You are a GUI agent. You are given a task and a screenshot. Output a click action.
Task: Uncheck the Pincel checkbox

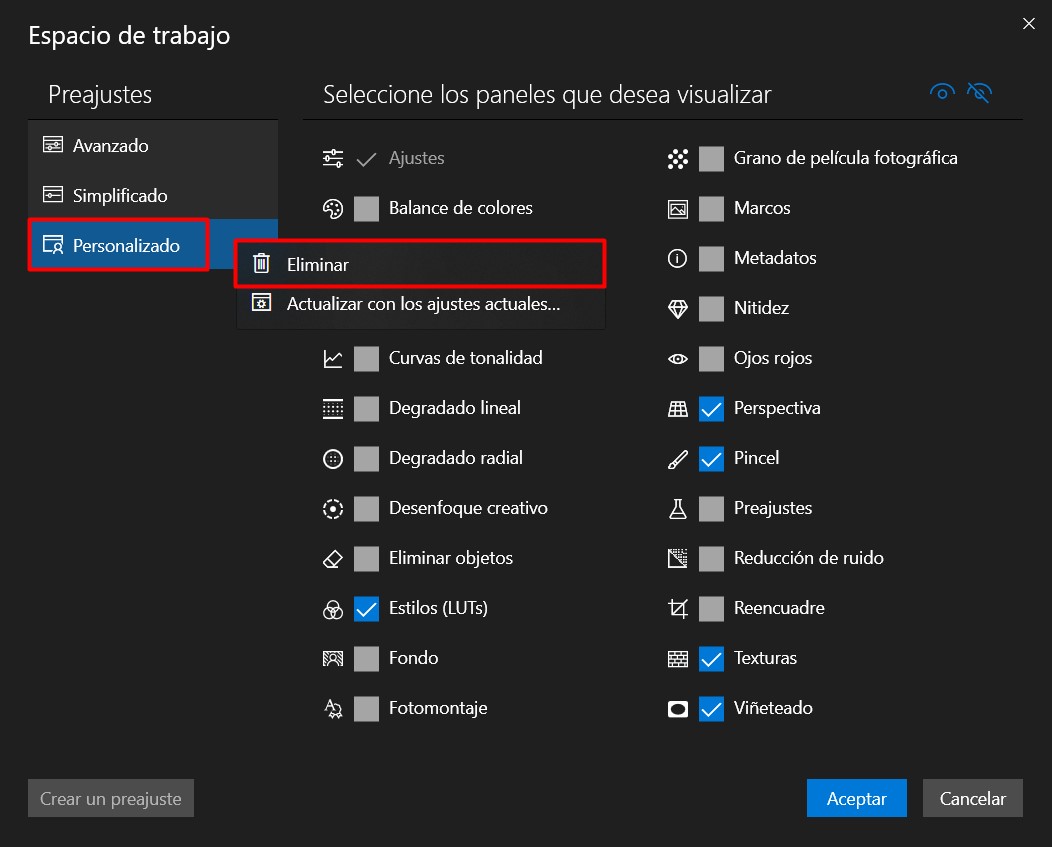coord(711,458)
